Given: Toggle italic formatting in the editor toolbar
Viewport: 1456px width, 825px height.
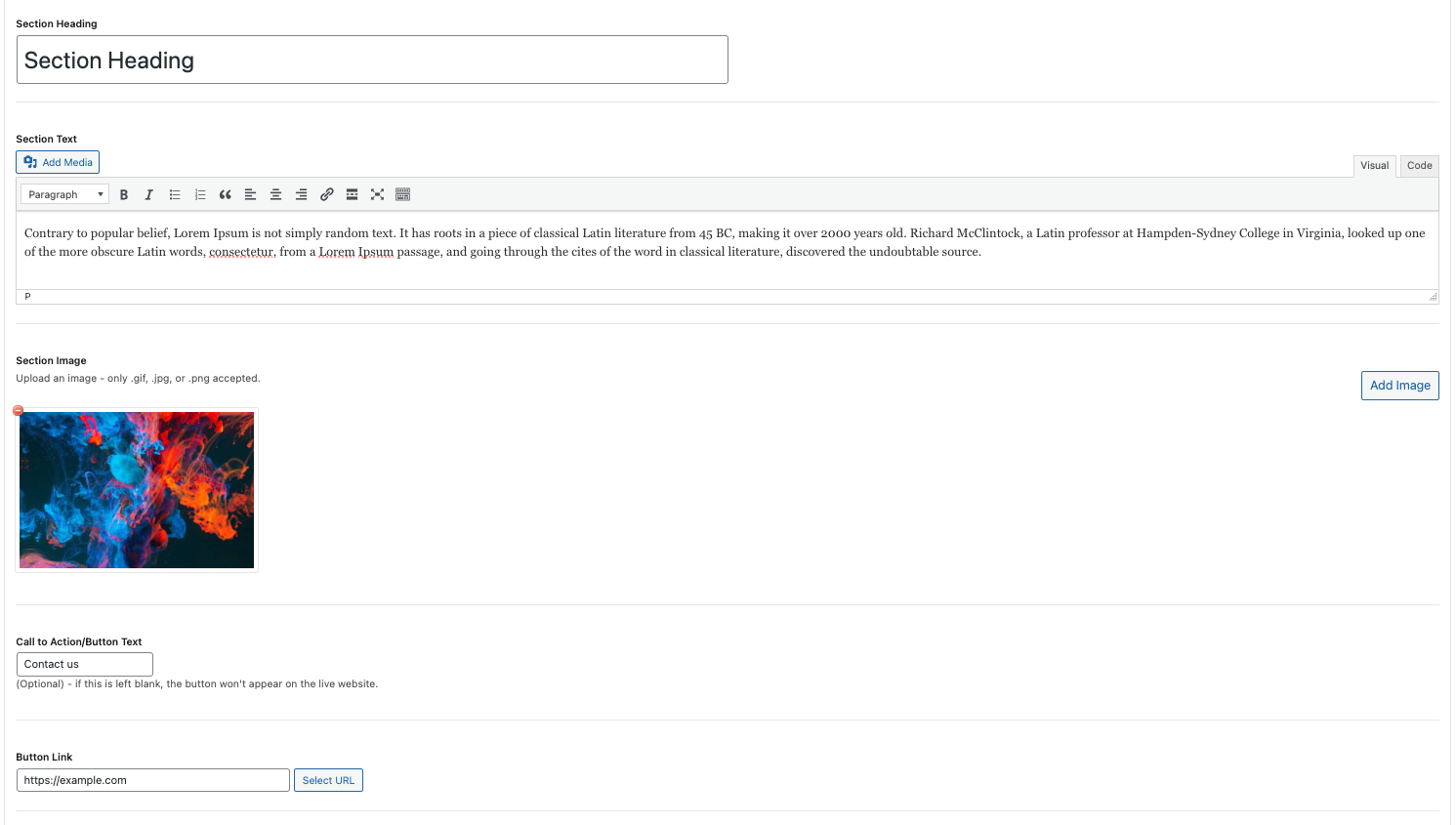Looking at the screenshot, I should click(x=149, y=194).
